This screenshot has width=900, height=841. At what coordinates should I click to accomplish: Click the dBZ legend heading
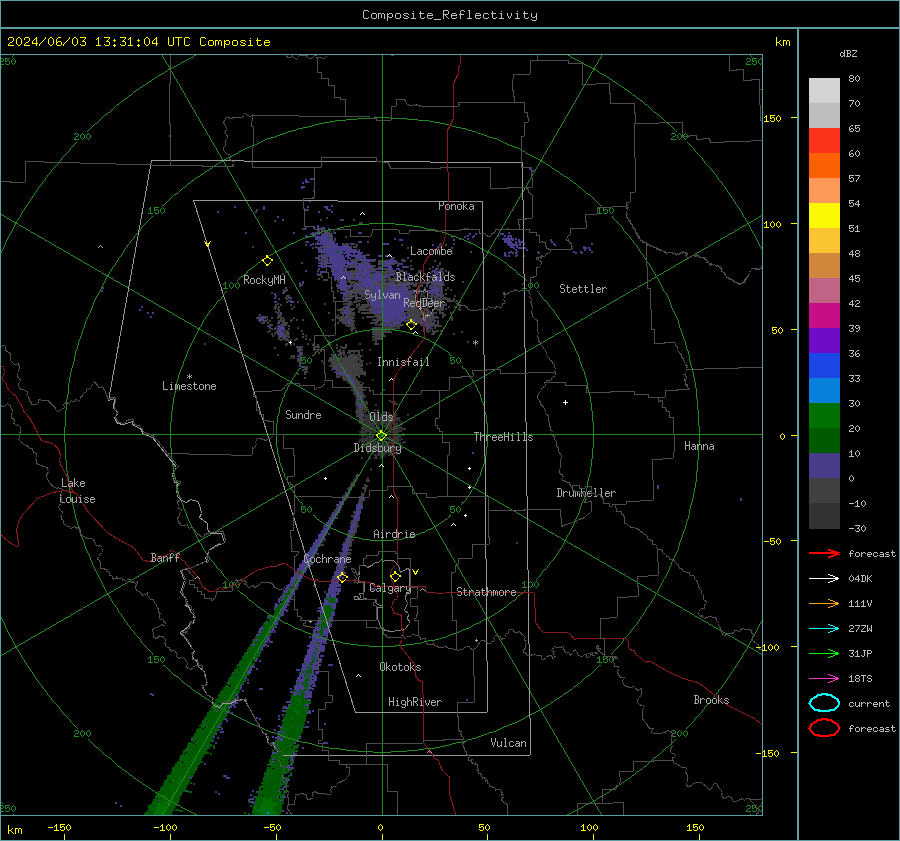848,53
